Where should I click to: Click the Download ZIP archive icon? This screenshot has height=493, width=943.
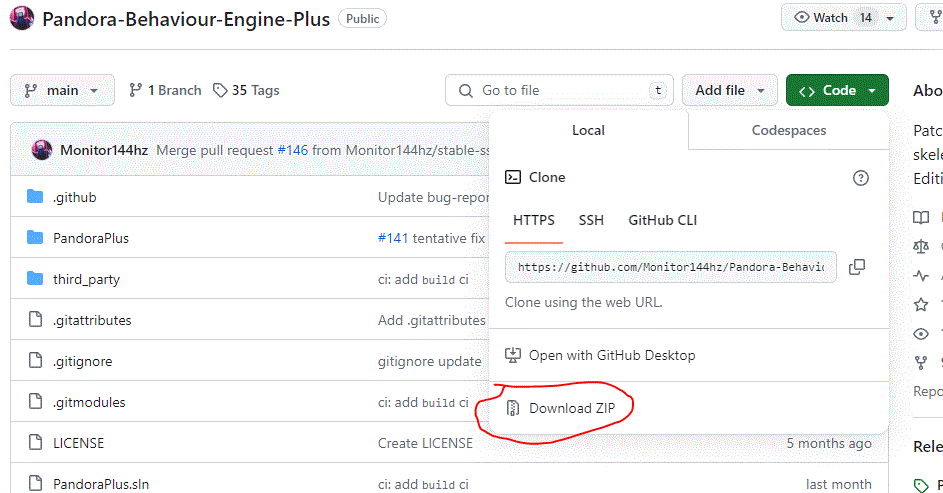(513, 408)
